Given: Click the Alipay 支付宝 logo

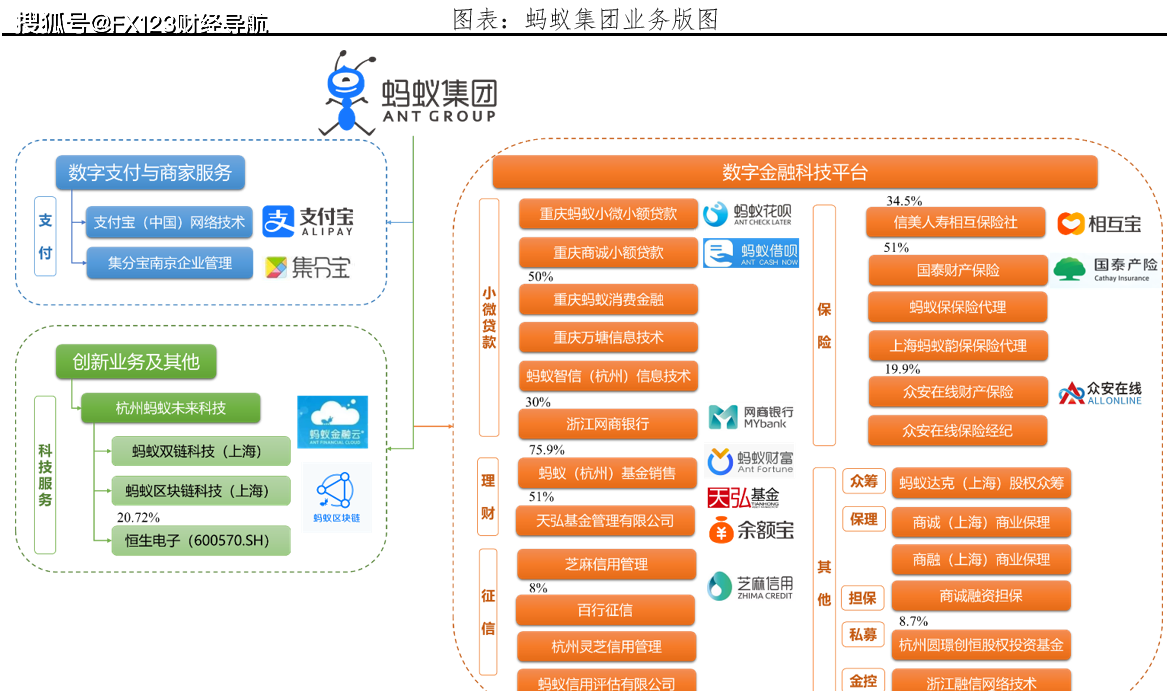Looking at the screenshot, I should (x=308, y=221).
